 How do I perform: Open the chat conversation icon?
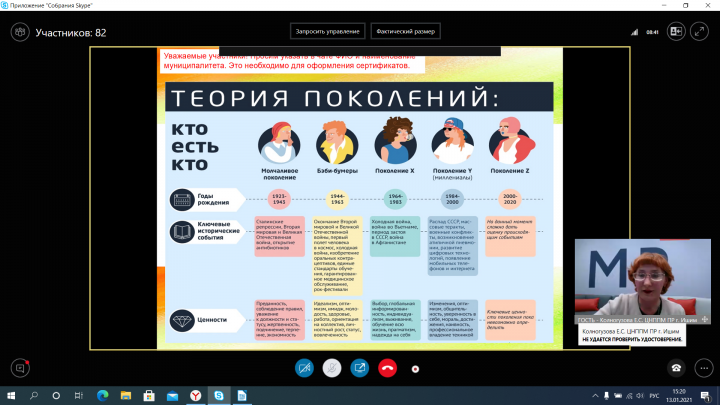[x=17, y=367]
